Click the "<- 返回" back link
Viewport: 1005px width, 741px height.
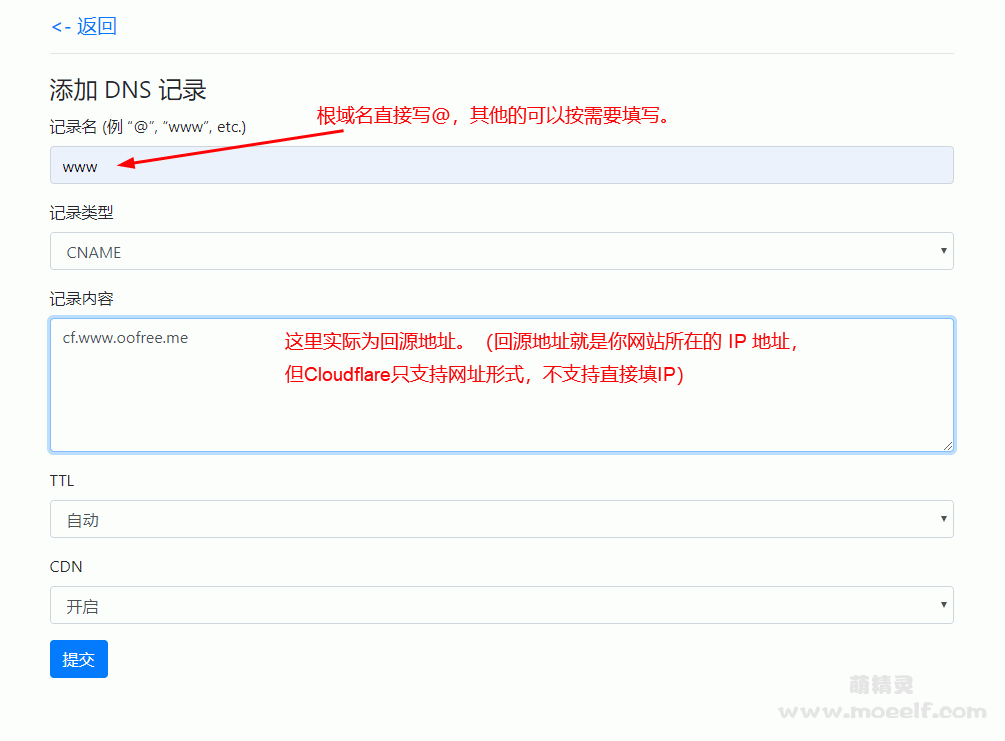pyautogui.click(x=83, y=26)
